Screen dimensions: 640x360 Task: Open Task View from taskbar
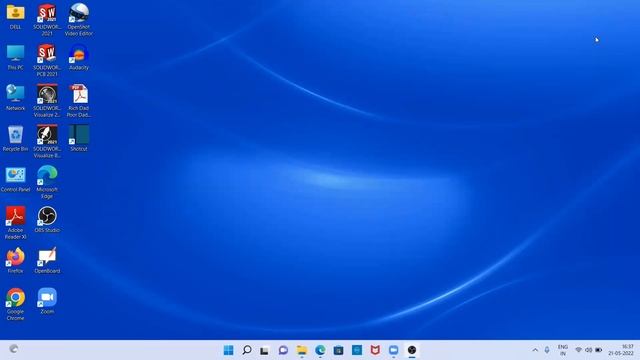pyautogui.click(x=264, y=350)
